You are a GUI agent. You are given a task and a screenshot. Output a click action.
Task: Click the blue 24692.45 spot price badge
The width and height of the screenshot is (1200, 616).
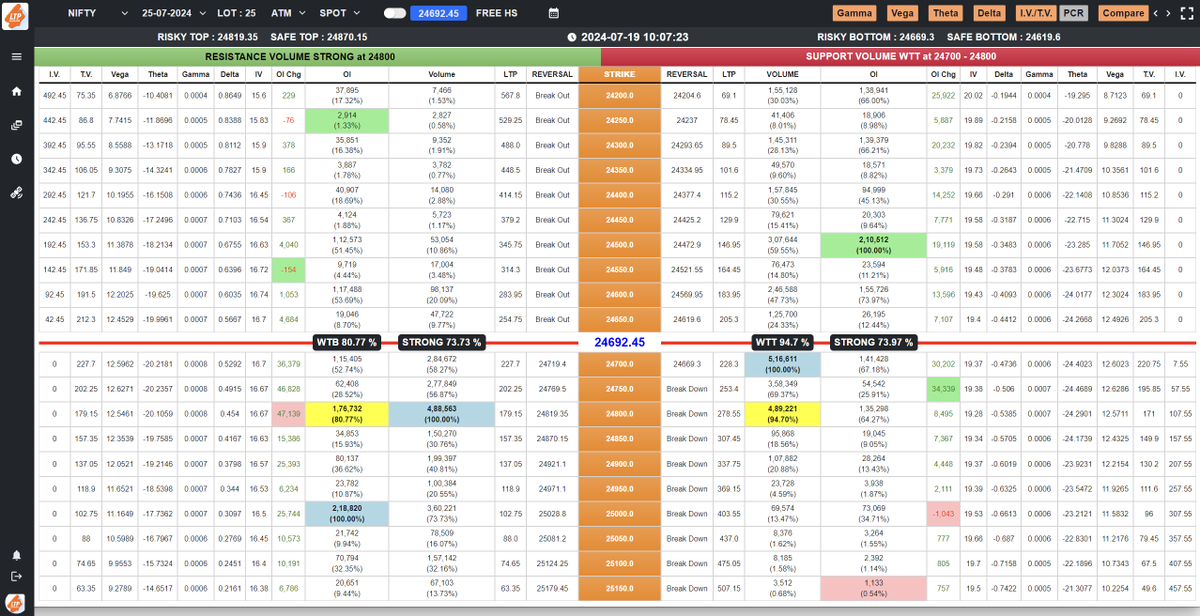point(439,13)
